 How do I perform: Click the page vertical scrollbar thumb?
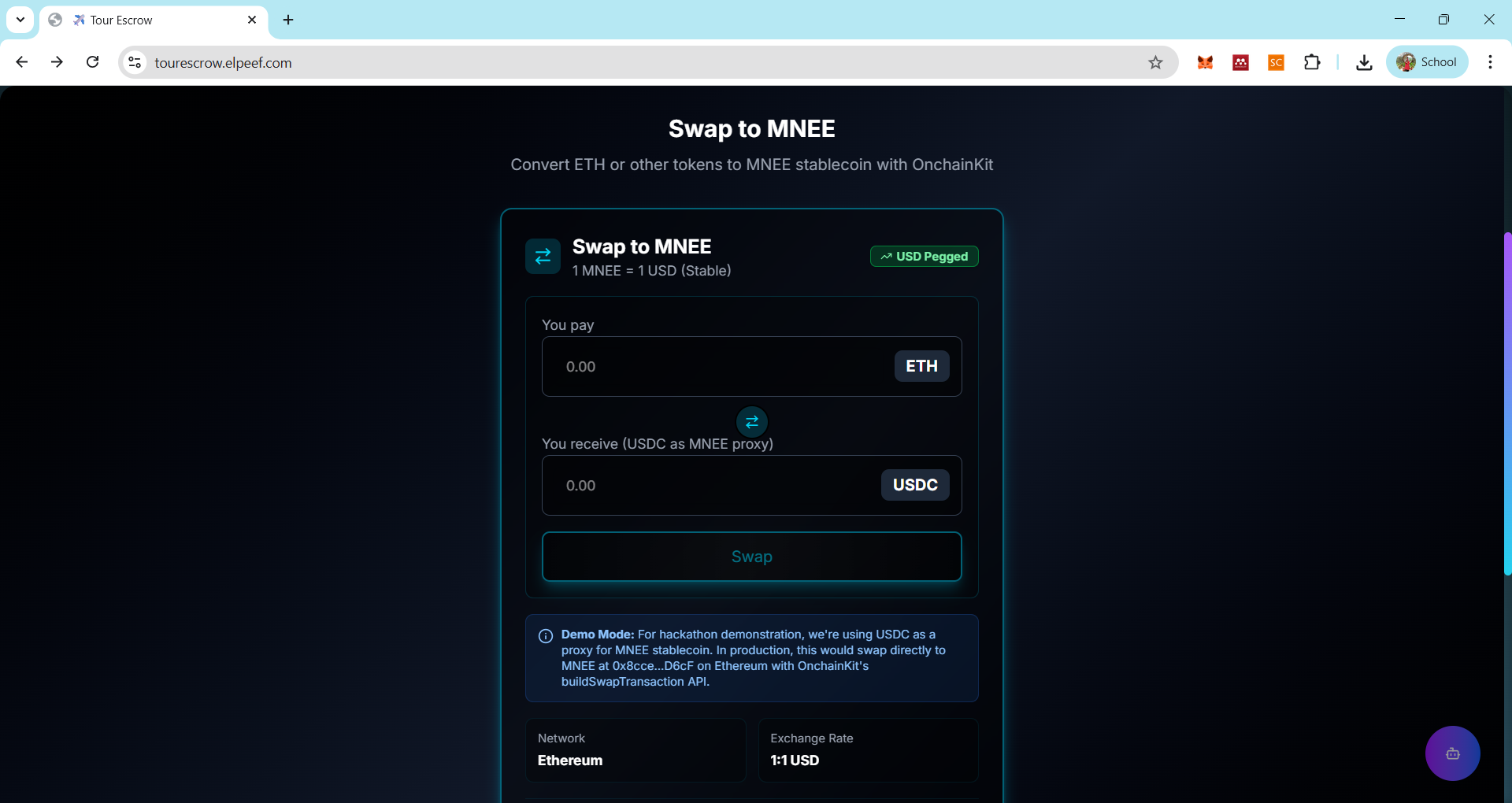pyautogui.click(x=1507, y=403)
